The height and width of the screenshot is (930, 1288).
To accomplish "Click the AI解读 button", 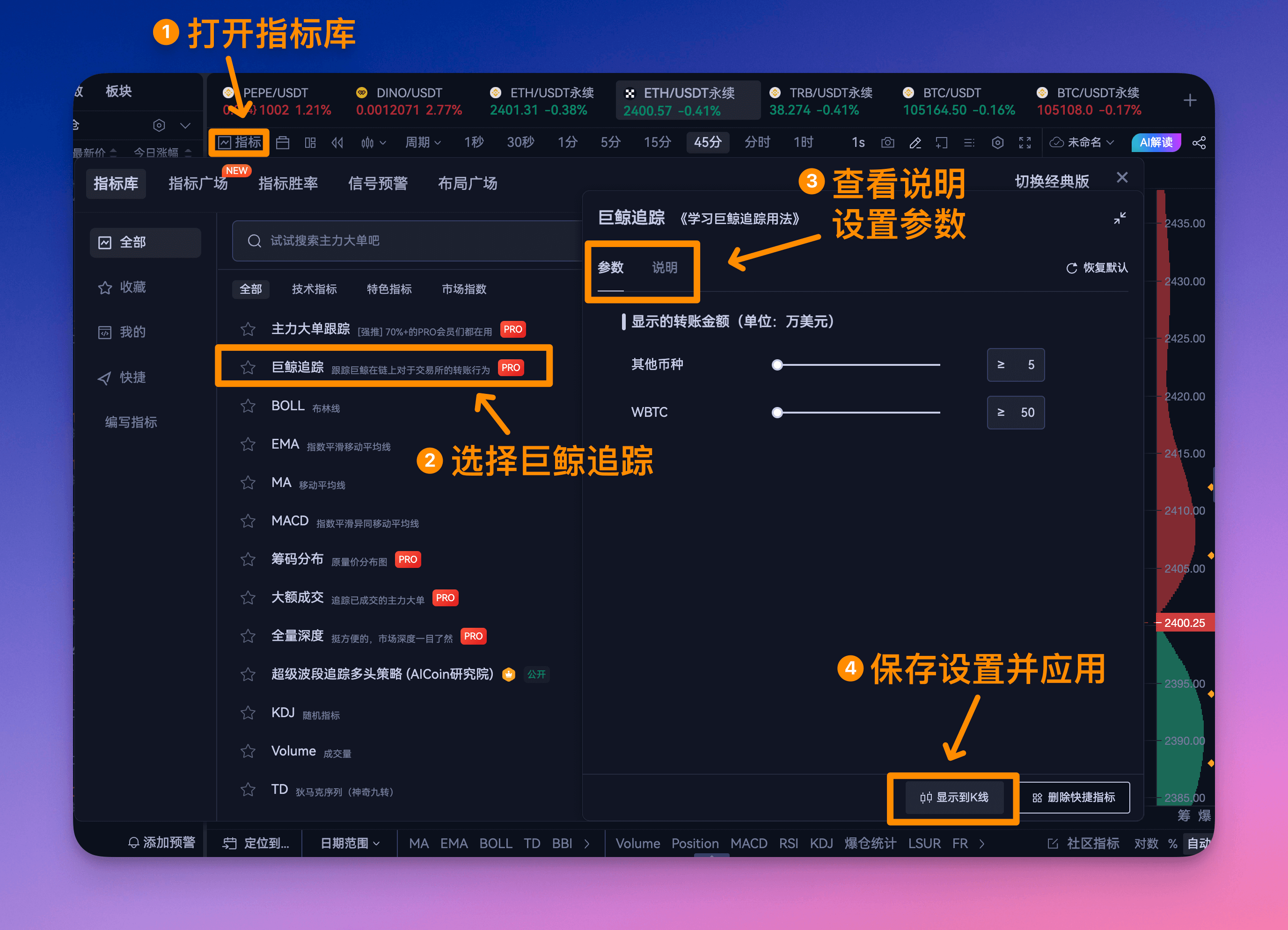I will [x=1156, y=143].
